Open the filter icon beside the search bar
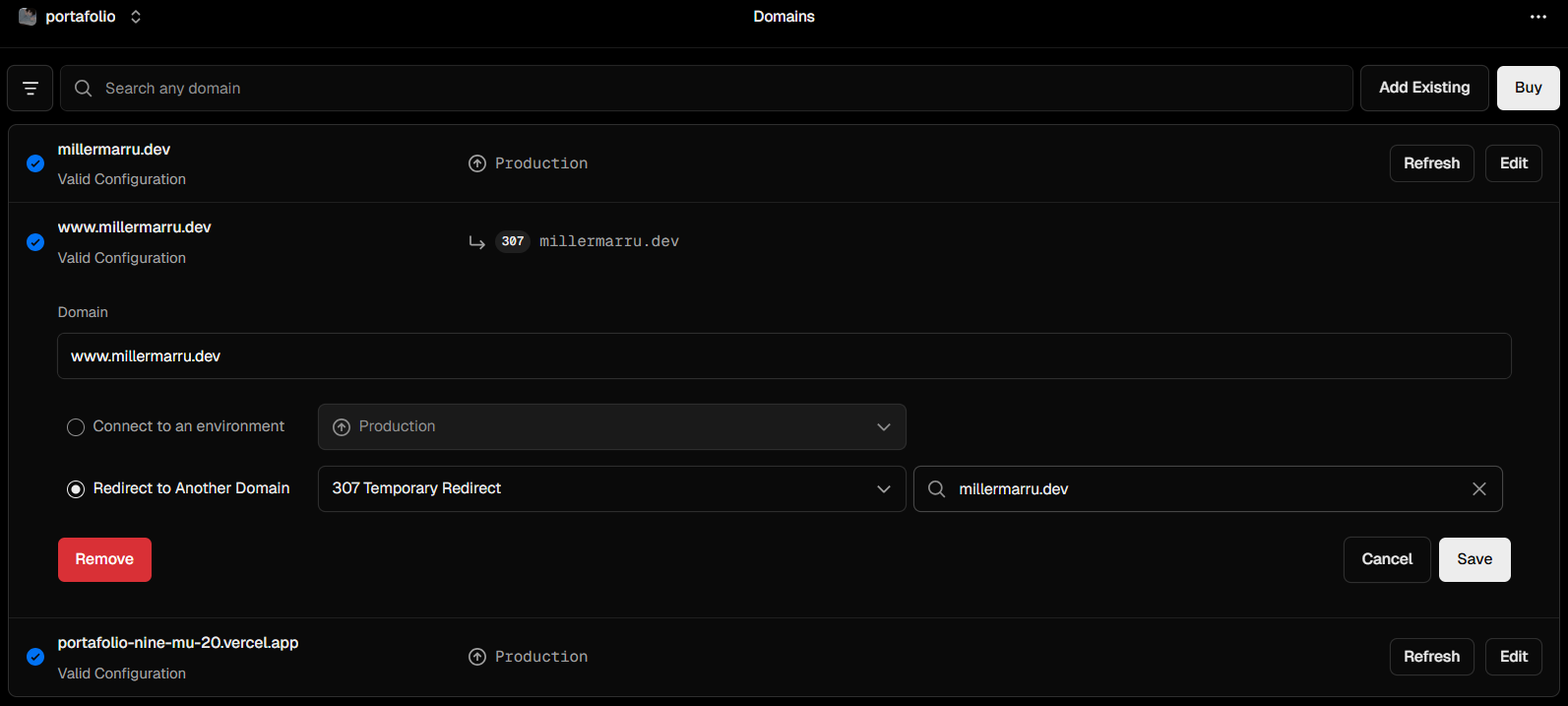 pyautogui.click(x=31, y=89)
